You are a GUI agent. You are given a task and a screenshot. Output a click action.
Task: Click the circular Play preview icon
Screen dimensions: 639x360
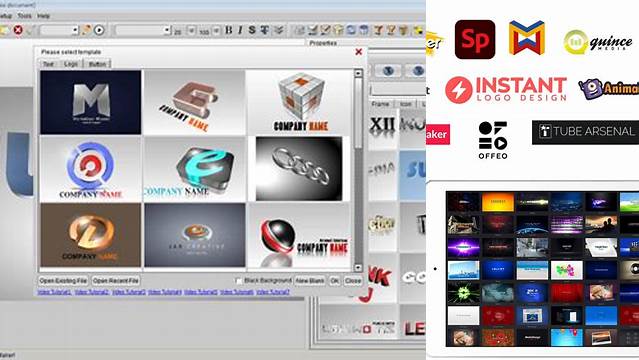click(x=99, y=30)
